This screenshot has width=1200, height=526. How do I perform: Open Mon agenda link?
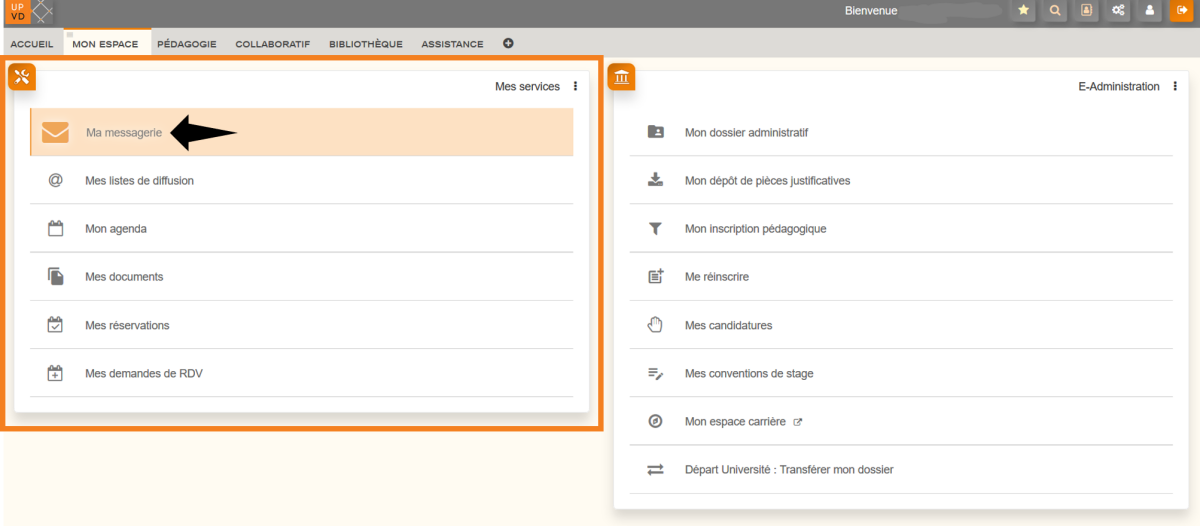click(116, 229)
